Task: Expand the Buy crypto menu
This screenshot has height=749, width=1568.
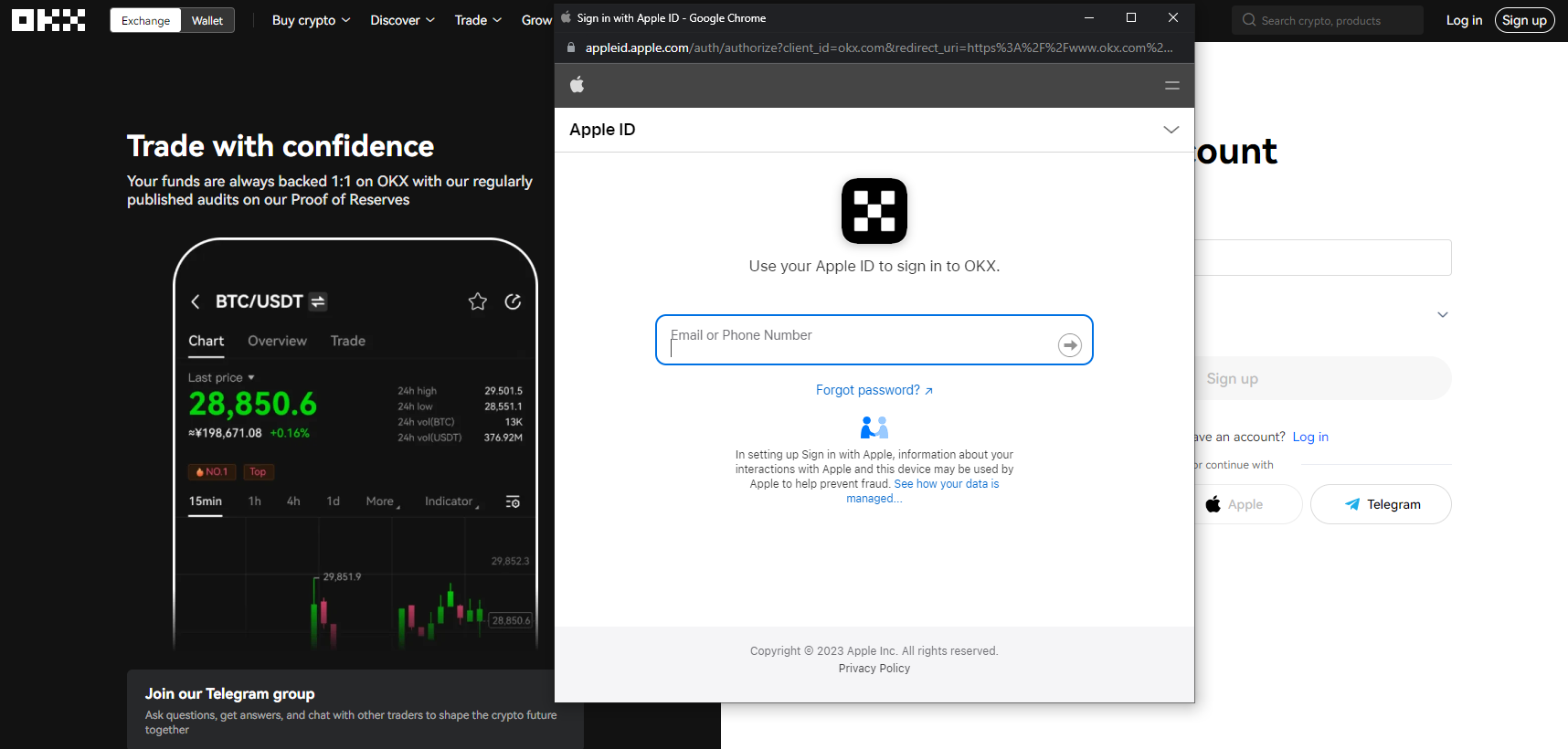Action: (x=312, y=20)
